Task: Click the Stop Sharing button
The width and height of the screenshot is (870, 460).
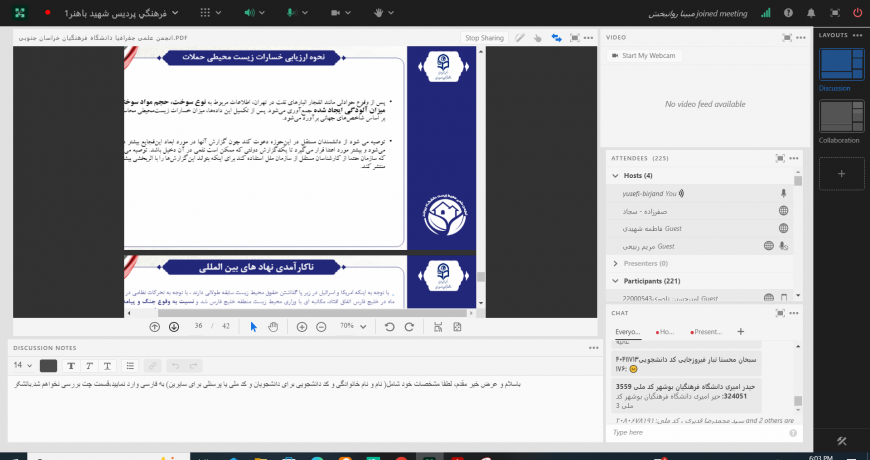Action: tap(484, 38)
